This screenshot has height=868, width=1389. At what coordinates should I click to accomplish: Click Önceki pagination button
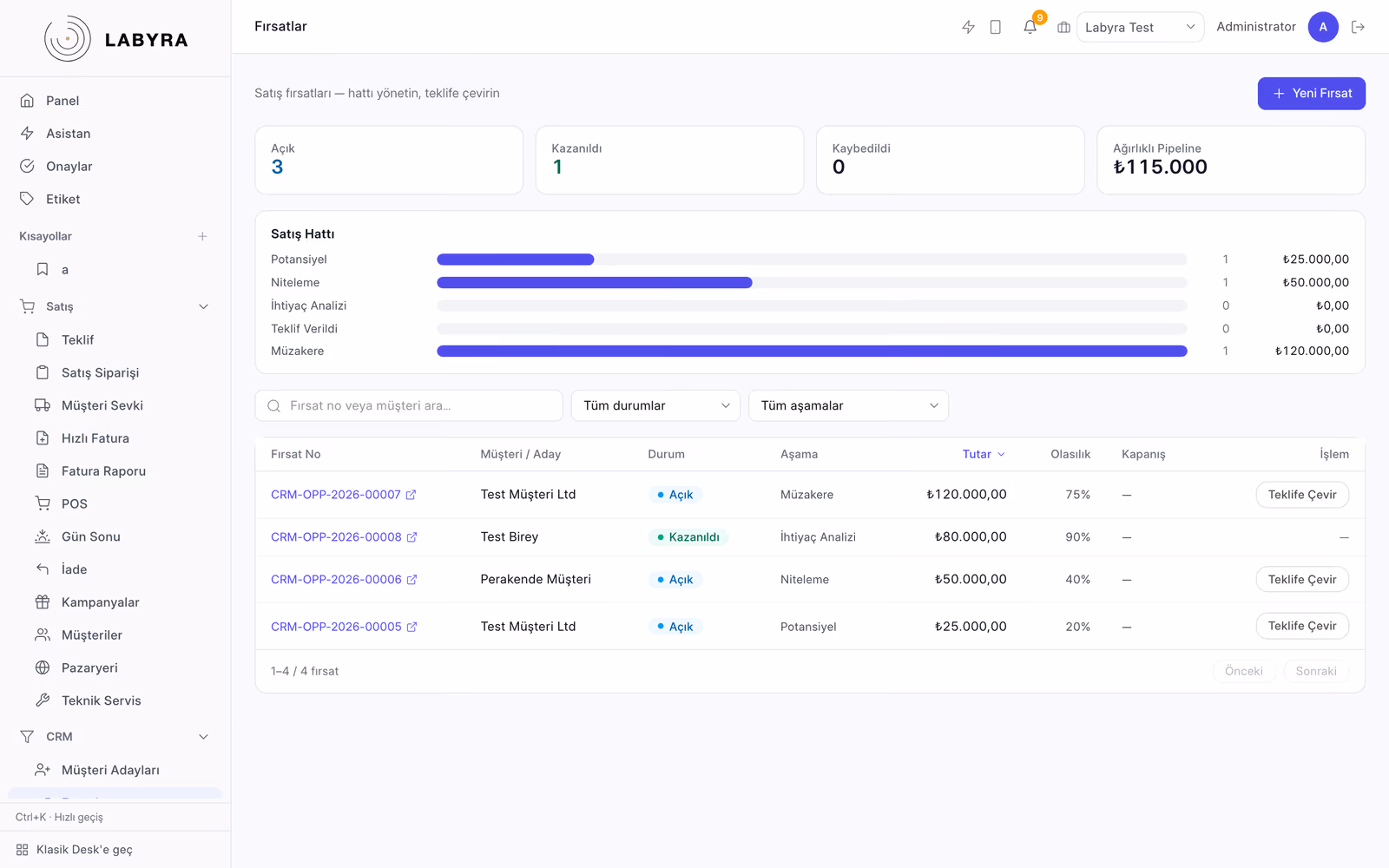1244,671
